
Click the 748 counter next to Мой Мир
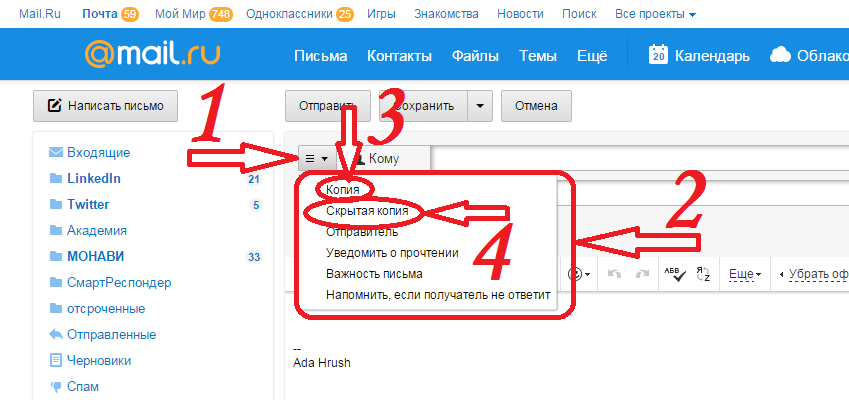pyautogui.click(x=221, y=15)
